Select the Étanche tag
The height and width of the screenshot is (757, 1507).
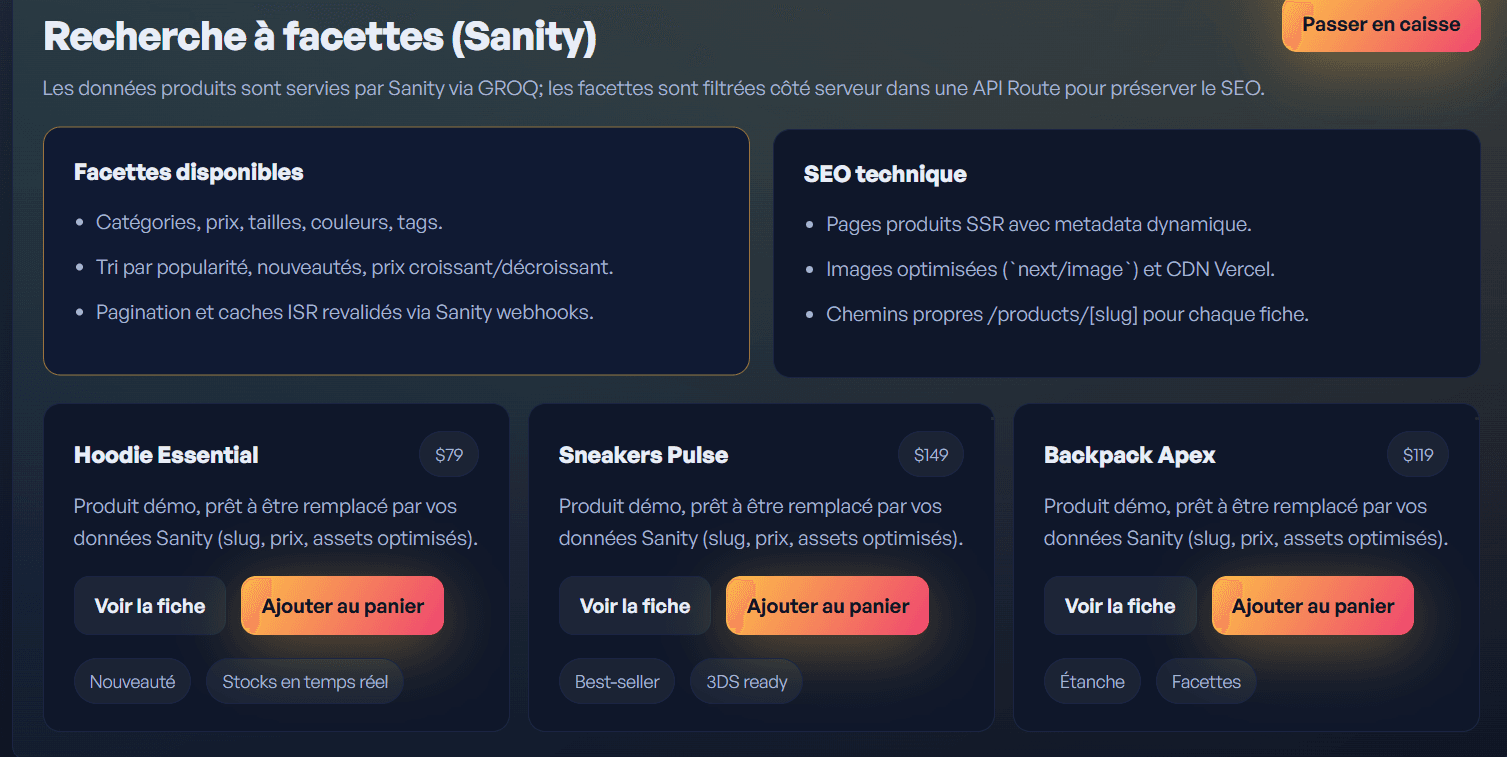(x=1092, y=682)
